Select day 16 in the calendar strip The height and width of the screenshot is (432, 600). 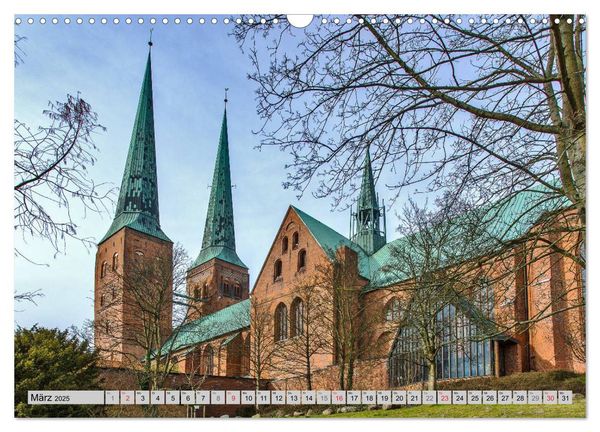339,398
